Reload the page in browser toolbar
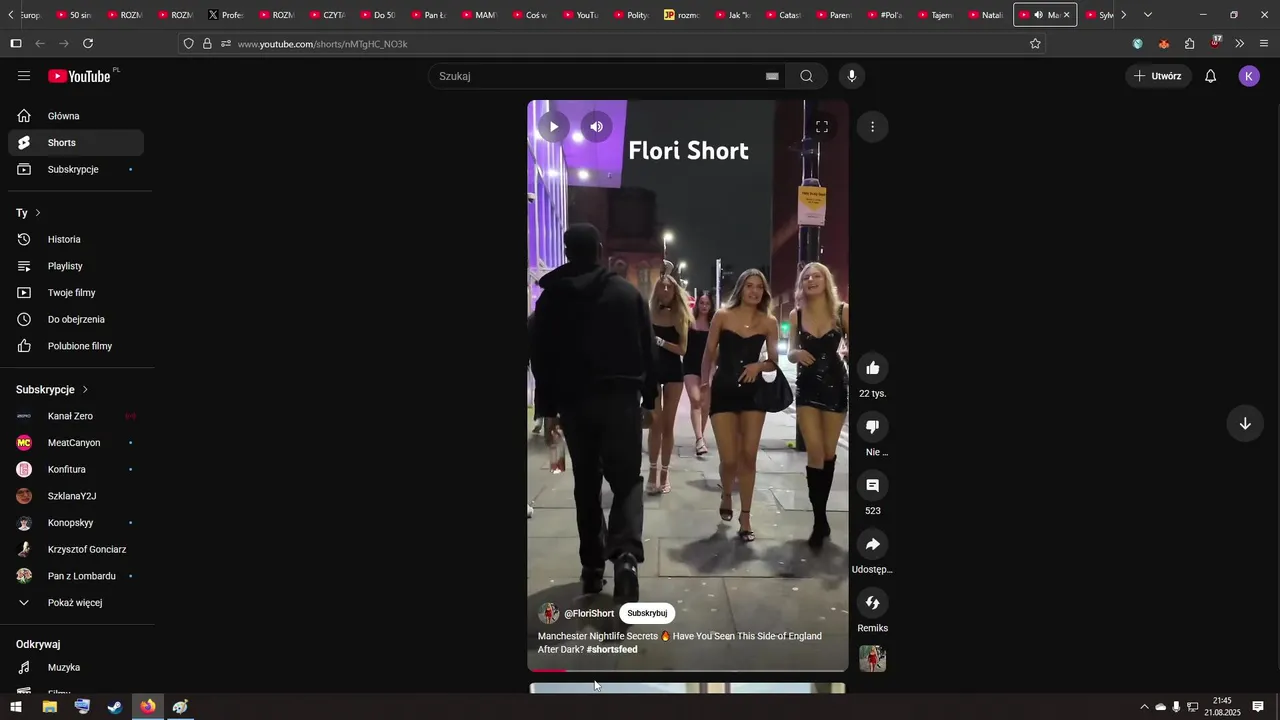Viewport: 1280px width, 720px height. pyautogui.click(x=88, y=44)
